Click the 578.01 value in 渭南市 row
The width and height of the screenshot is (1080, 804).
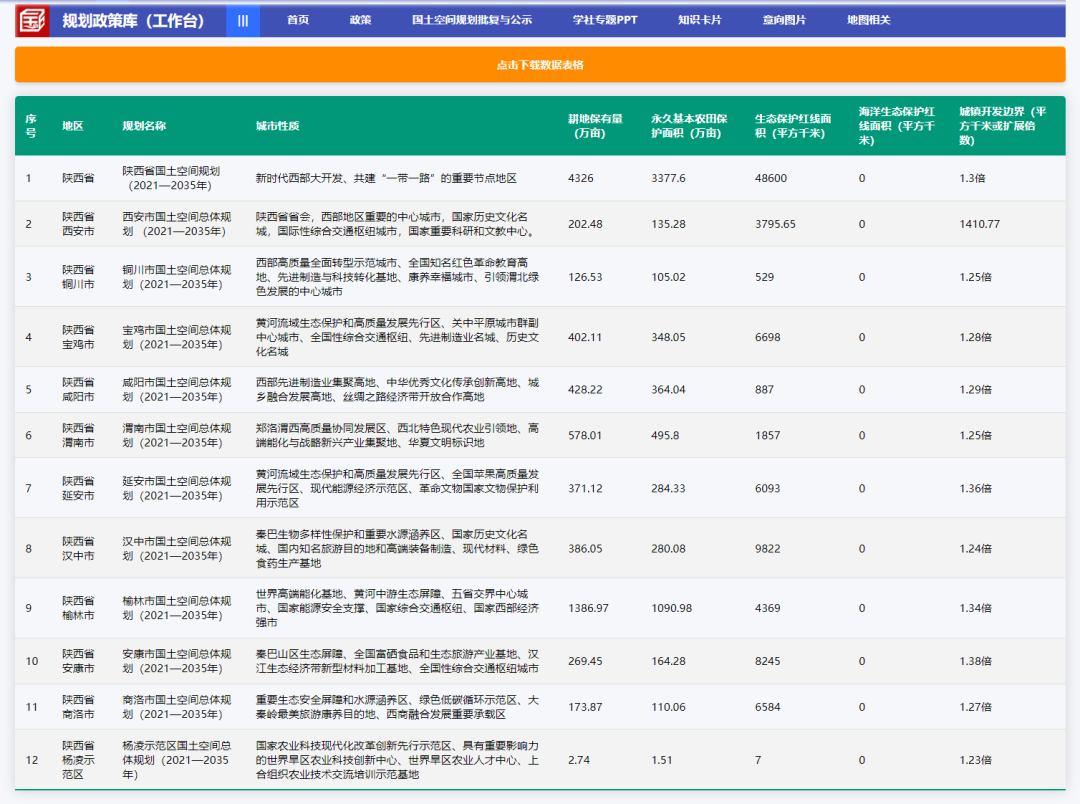pos(585,435)
